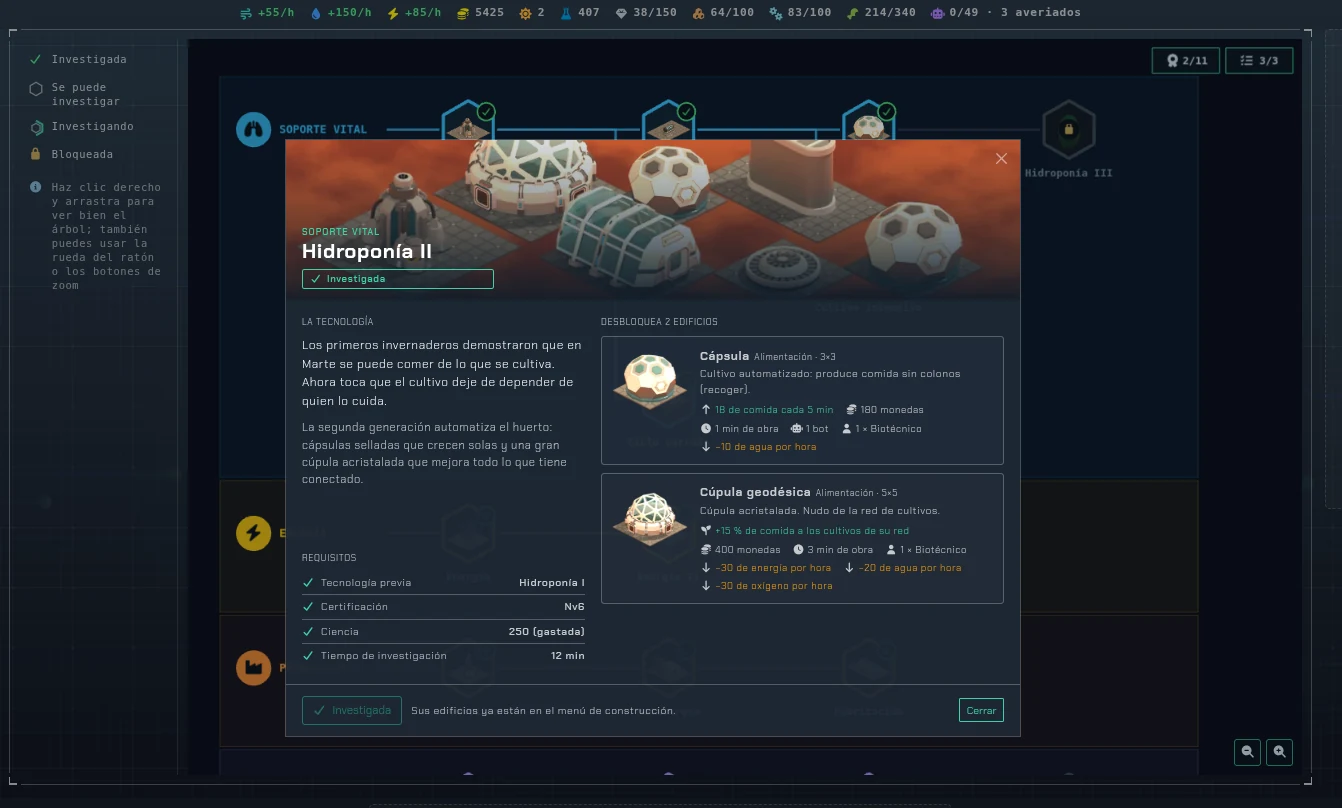1342x808 pixels.
Task: Click the oxygen icon showing +55/h
Action: point(247,13)
